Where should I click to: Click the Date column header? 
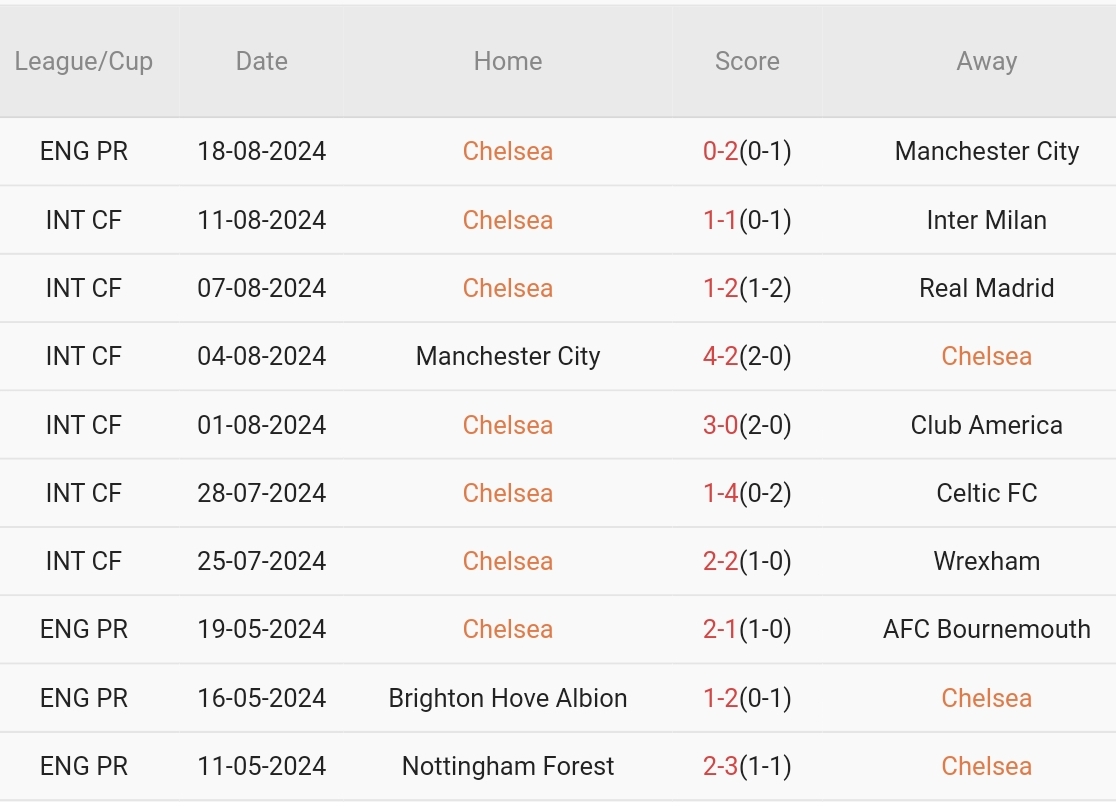262,61
